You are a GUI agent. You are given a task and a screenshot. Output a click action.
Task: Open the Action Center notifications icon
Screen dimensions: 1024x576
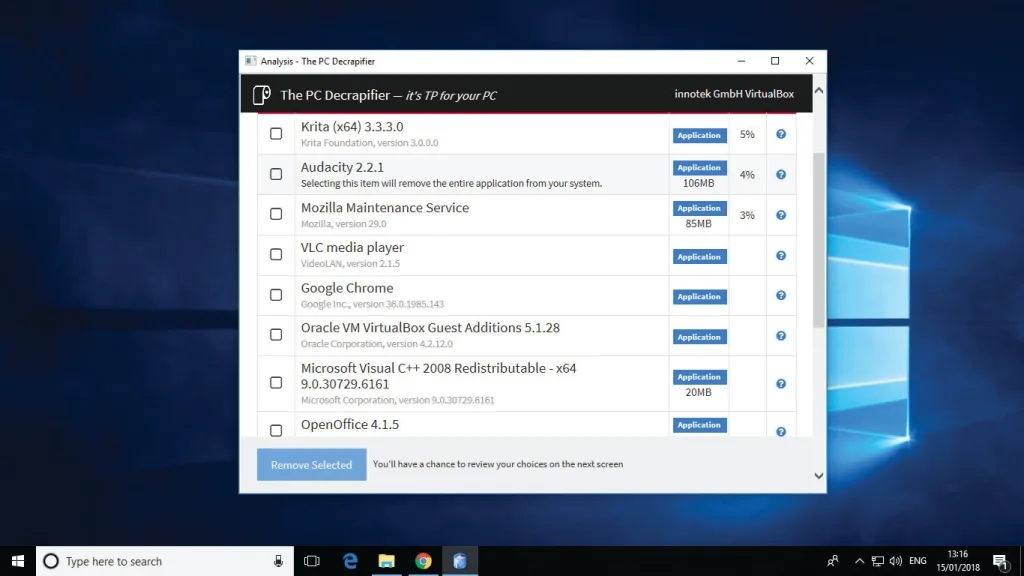click(x=1000, y=561)
